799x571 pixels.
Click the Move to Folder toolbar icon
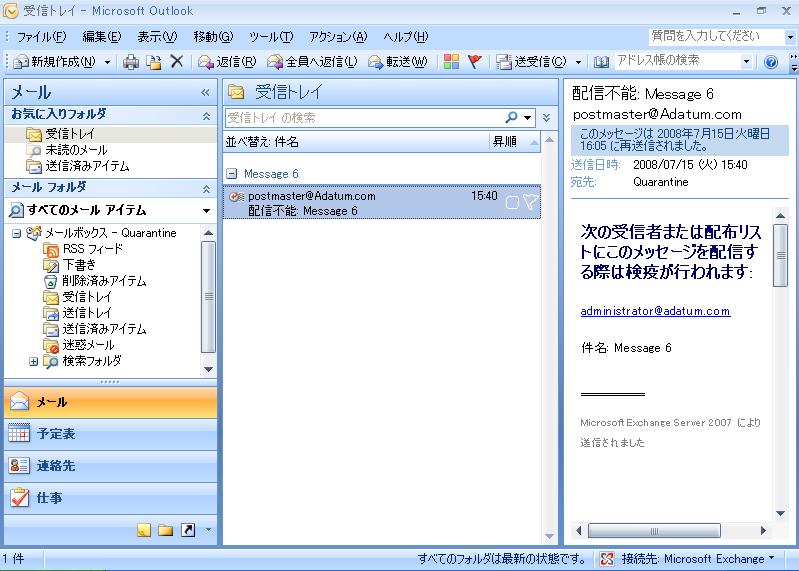click(x=154, y=62)
